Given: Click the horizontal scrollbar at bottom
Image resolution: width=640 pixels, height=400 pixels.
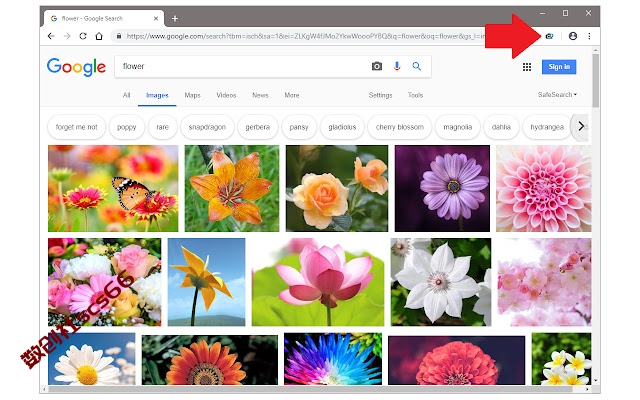Looking at the screenshot, I should tap(310, 389).
